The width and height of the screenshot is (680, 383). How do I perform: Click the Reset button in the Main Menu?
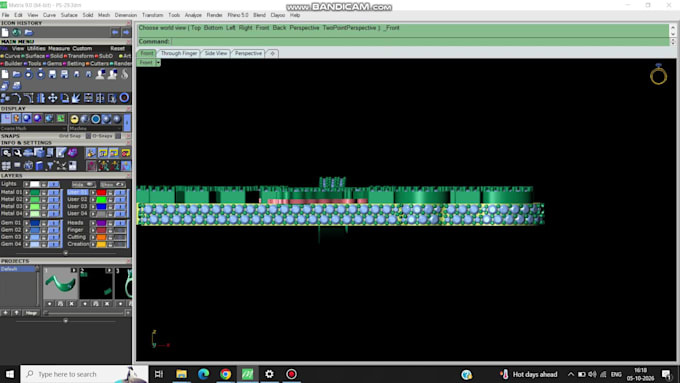tap(117, 49)
